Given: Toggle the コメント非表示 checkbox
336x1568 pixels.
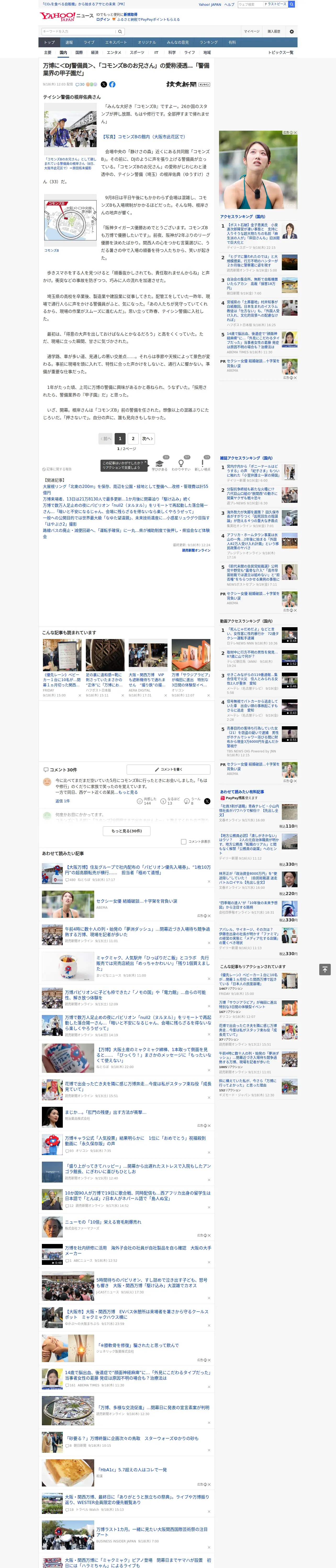Looking at the screenshot, I should tap(183, 841).
